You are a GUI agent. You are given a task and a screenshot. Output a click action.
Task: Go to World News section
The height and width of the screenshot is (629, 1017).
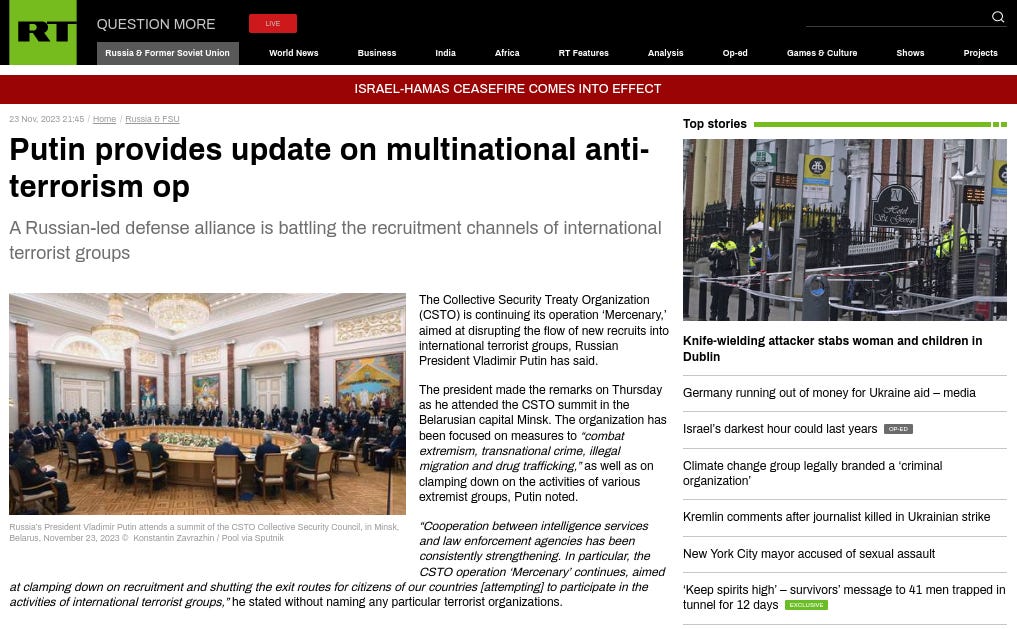click(293, 53)
